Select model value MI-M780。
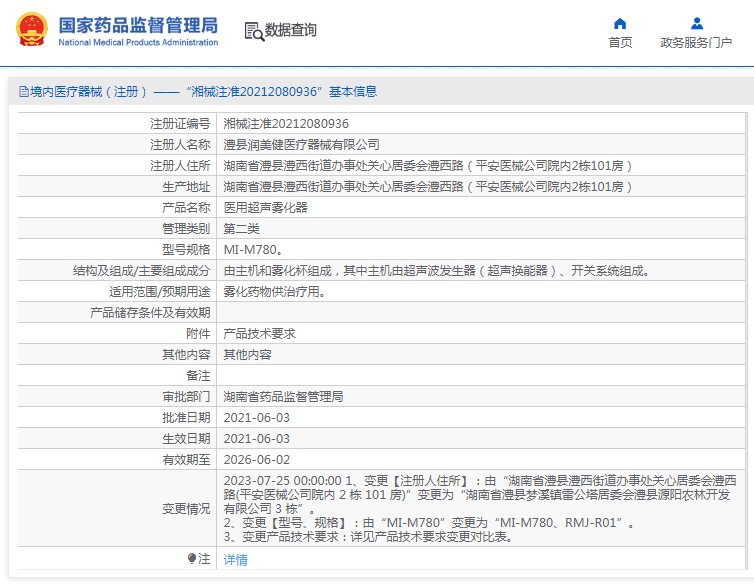Image resolution: width=754 pixels, height=584 pixels. (253, 250)
